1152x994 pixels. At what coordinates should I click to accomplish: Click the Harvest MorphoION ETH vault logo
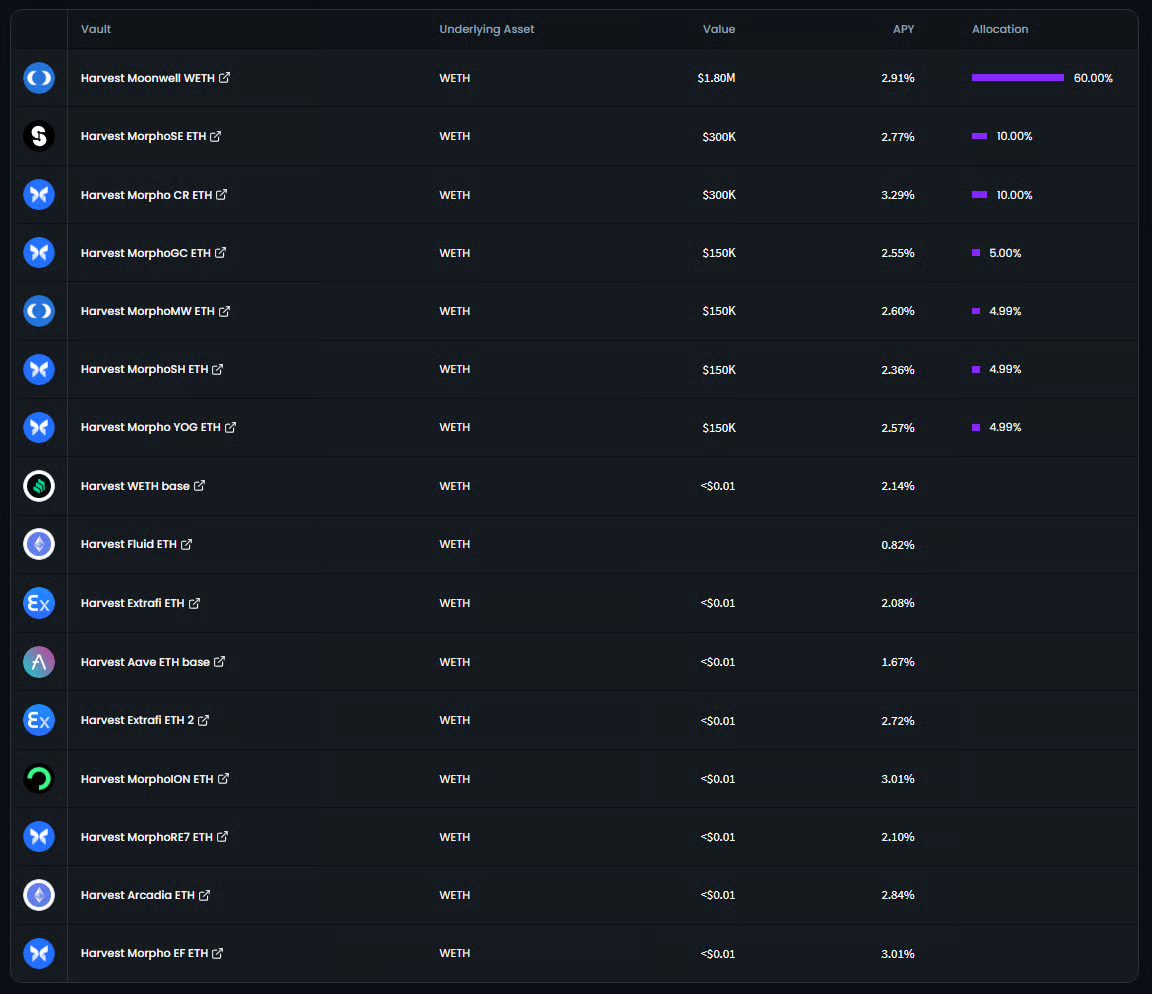click(x=39, y=779)
